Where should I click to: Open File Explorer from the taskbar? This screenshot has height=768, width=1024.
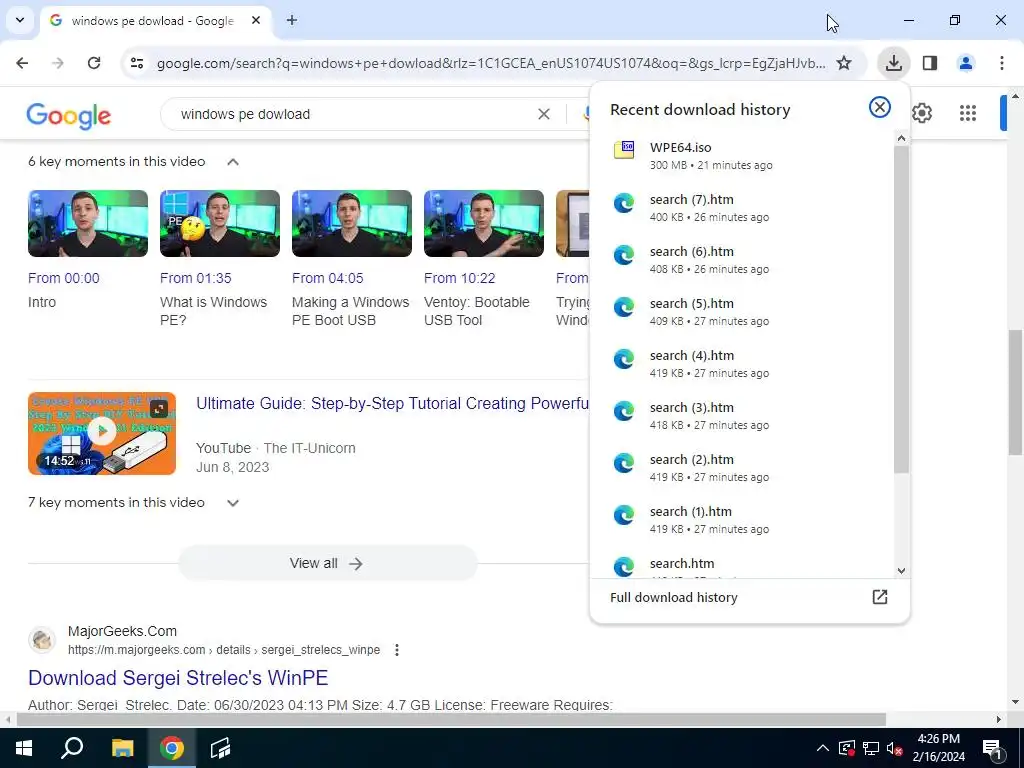122,748
